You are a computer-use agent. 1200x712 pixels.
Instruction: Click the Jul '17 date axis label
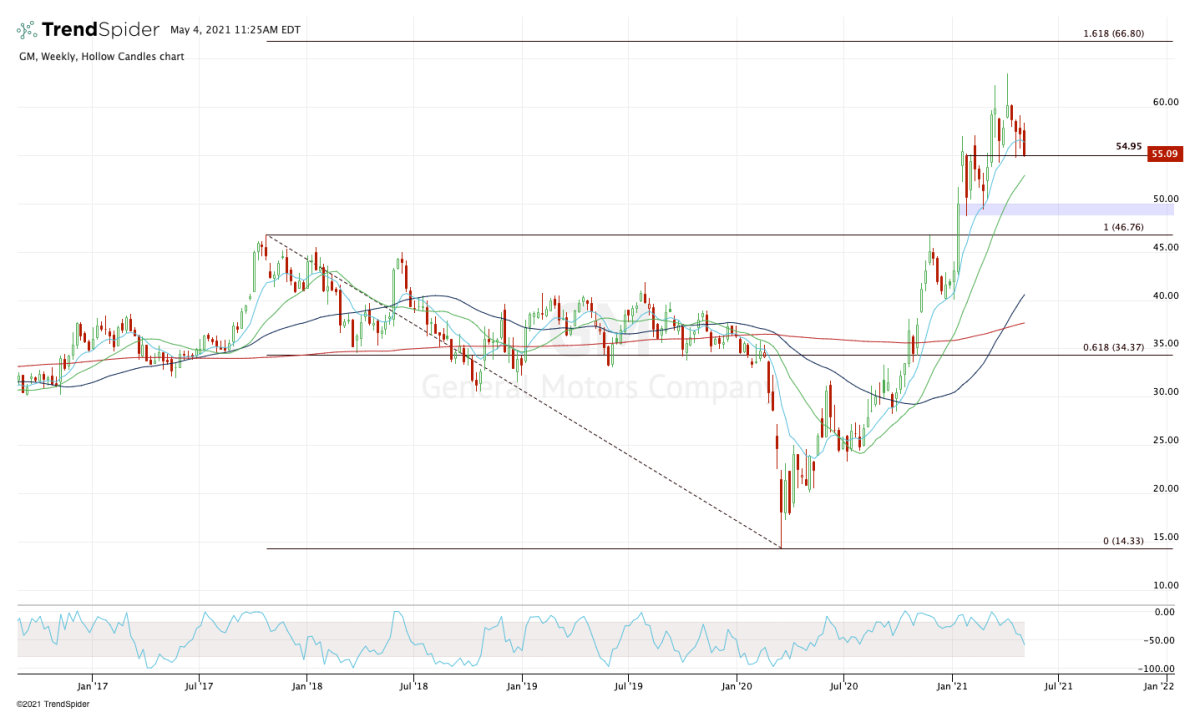(199, 687)
